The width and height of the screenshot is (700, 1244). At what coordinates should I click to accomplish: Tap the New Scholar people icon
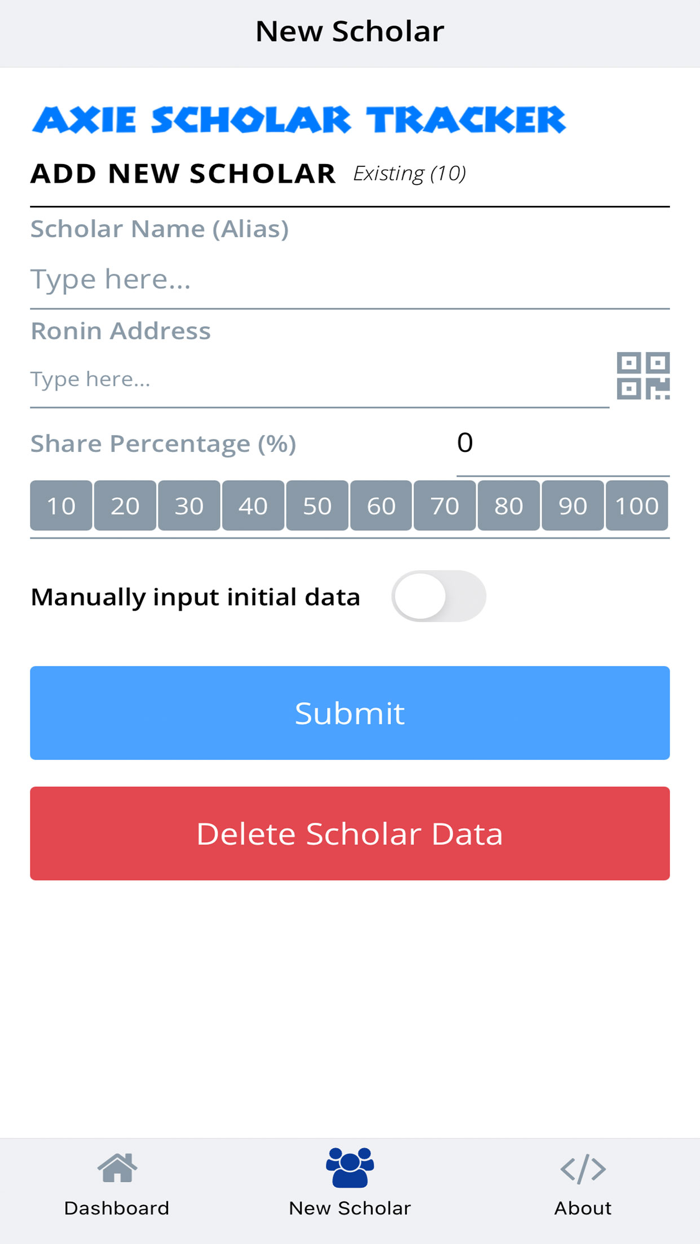350,1166
